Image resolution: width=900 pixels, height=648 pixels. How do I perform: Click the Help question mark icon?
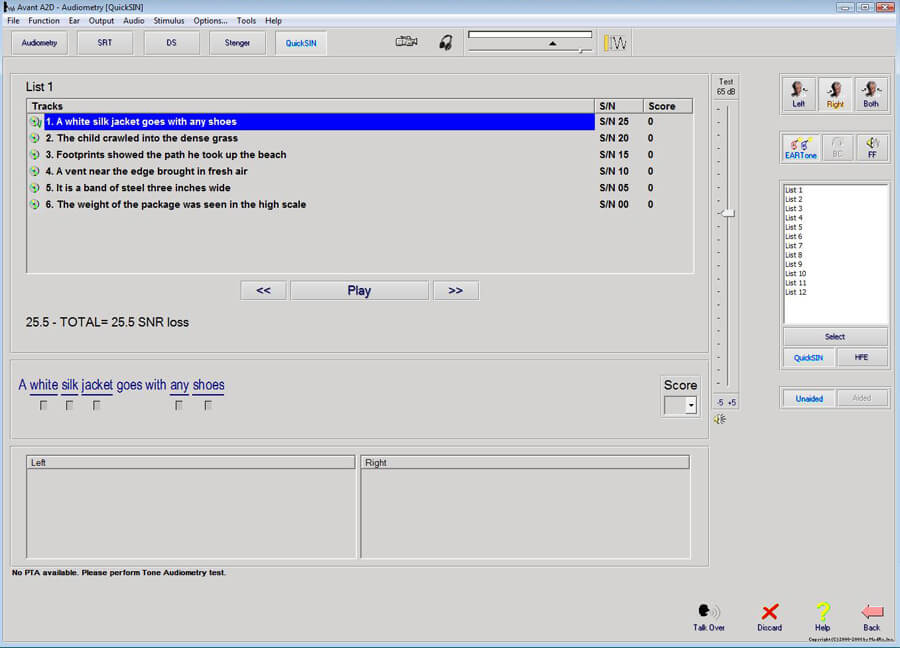click(822, 612)
